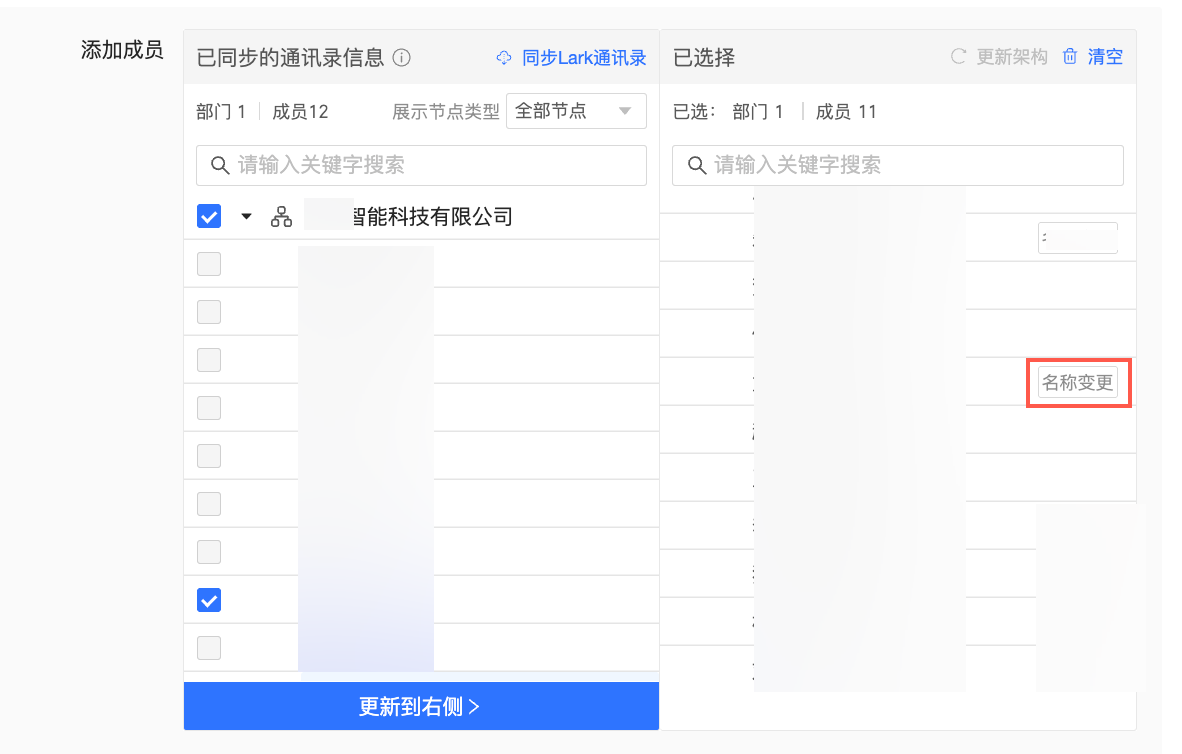The height and width of the screenshot is (754, 1182).
Task: Click the 成员12 count text
Action: point(300,112)
